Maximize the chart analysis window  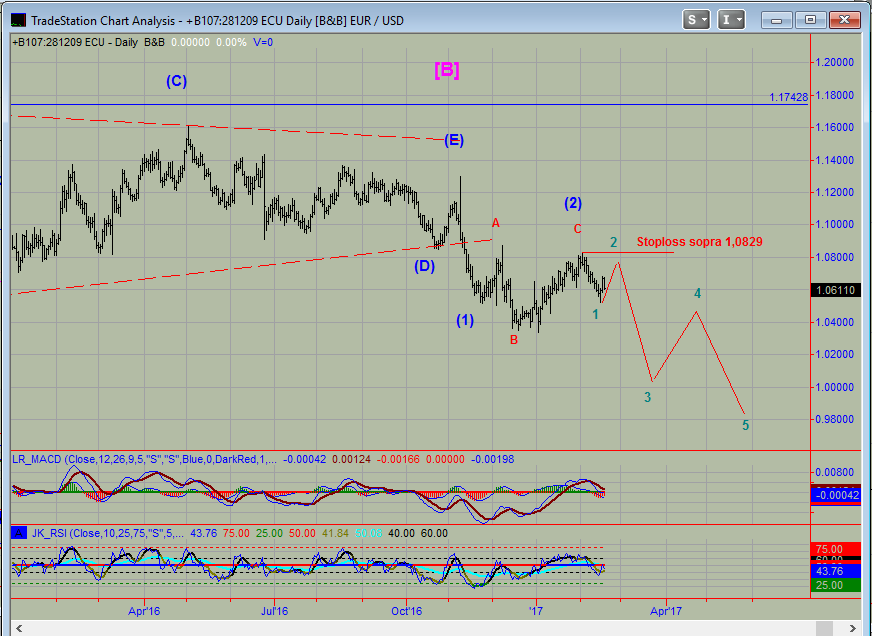809,19
